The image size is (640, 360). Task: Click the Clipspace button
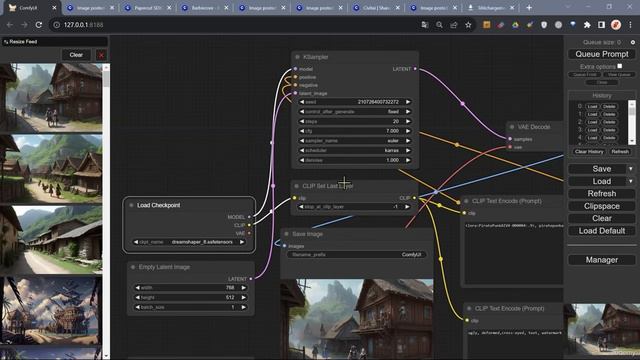(602, 206)
